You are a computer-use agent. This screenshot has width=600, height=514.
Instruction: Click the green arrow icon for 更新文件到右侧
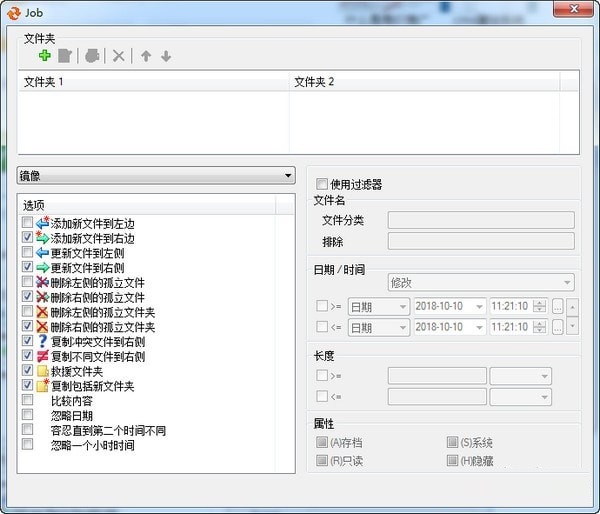click(x=42, y=267)
